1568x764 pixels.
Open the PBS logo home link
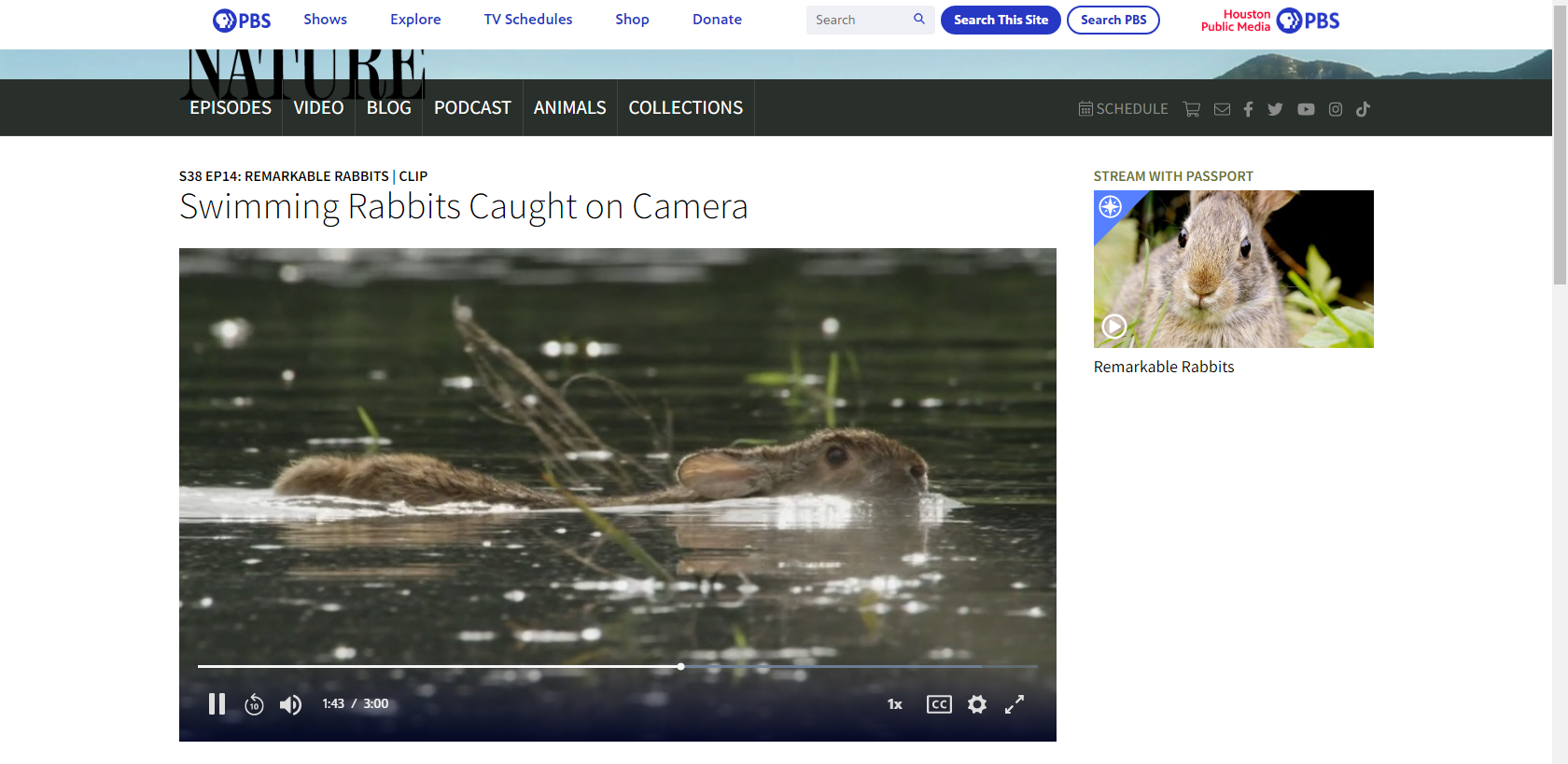click(x=242, y=21)
